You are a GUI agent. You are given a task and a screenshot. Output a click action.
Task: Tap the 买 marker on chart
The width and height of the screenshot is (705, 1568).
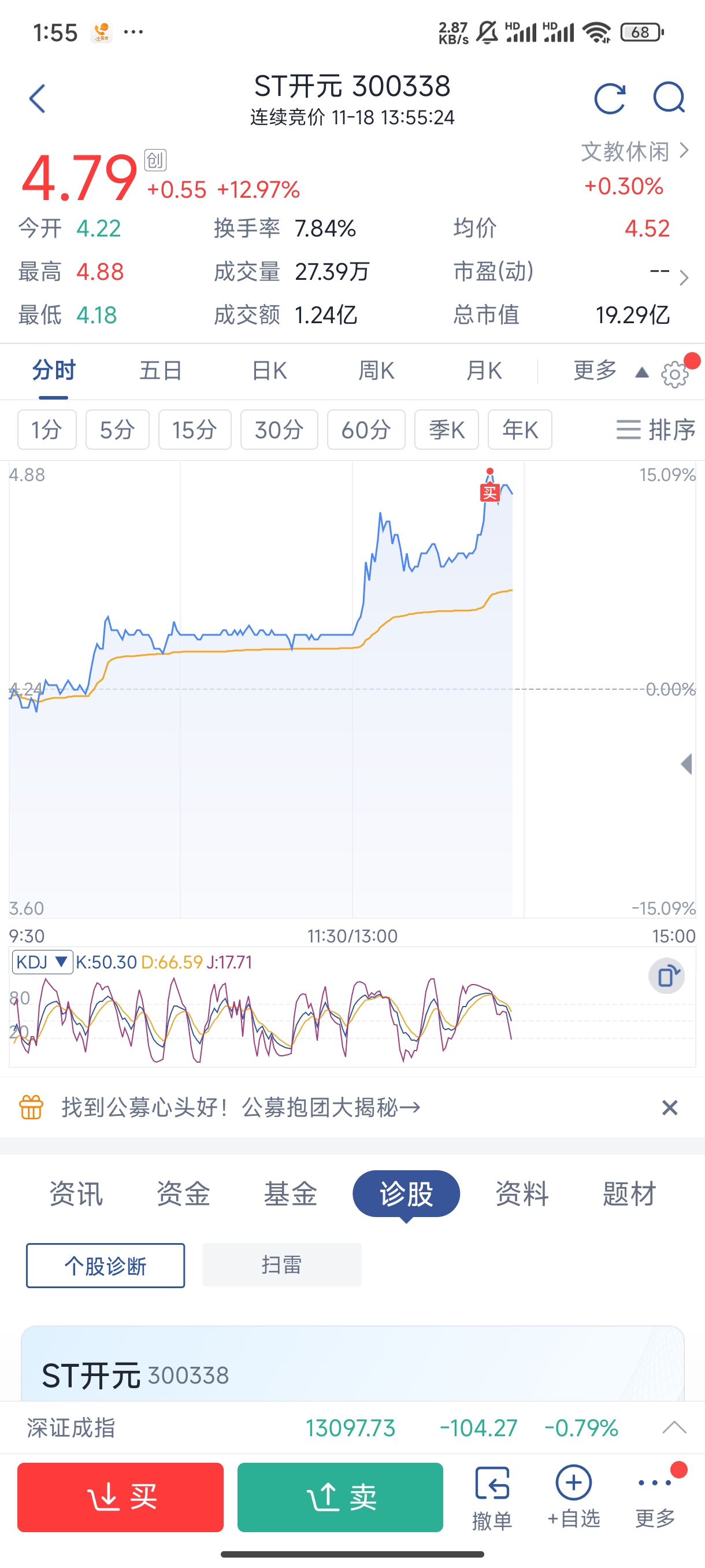pos(489,492)
